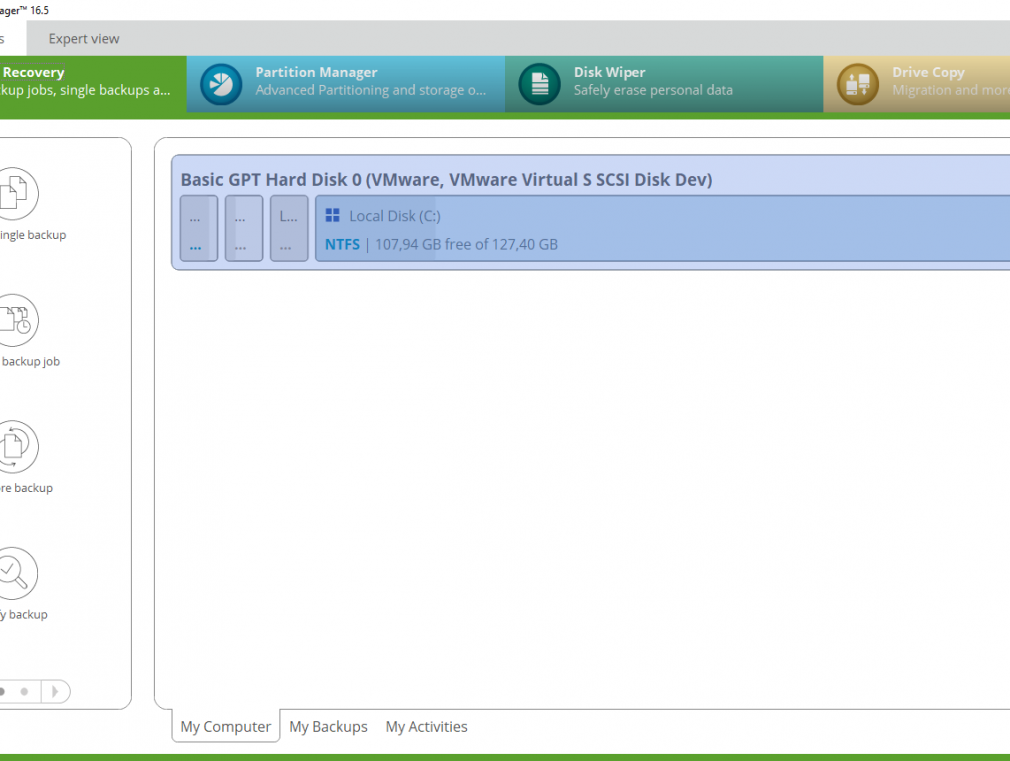Select the Local Disk (C:) partition
This screenshot has width=1010, height=761.
click(662, 228)
